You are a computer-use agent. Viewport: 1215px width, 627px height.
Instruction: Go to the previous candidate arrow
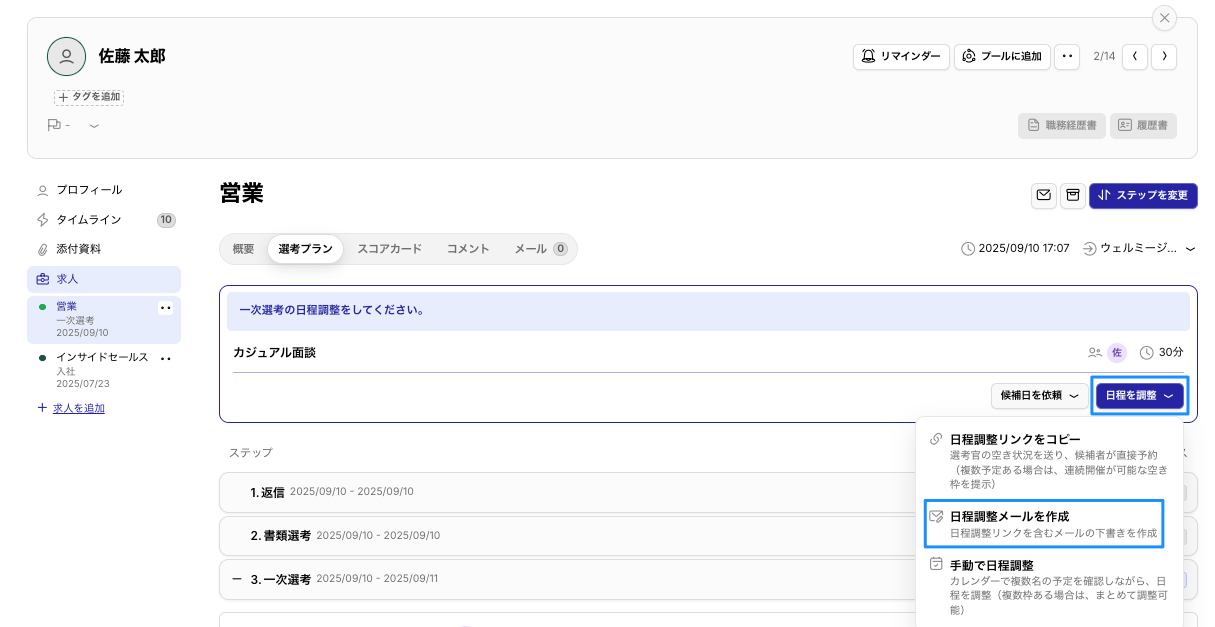click(1134, 57)
